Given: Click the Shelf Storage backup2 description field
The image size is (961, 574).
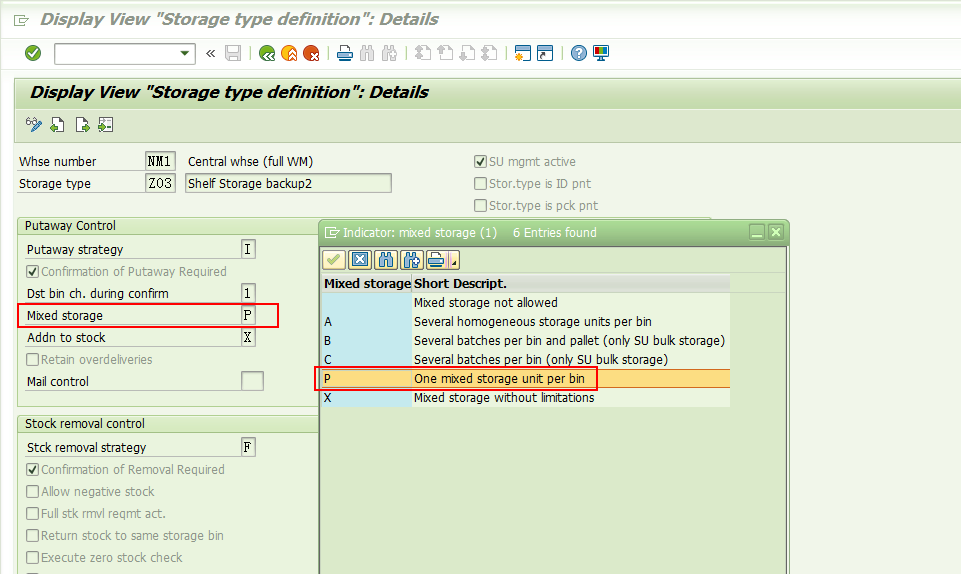Looking at the screenshot, I should [288, 183].
